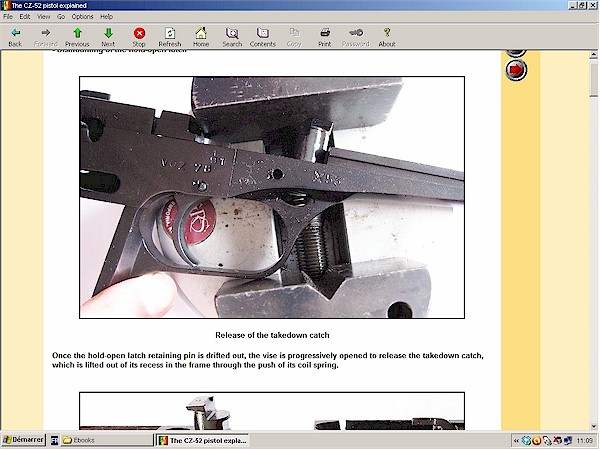The height and width of the screenshot is (450, 600).
Task: Click the red Stop button in toolbar
Action: (x=139, y=37)
